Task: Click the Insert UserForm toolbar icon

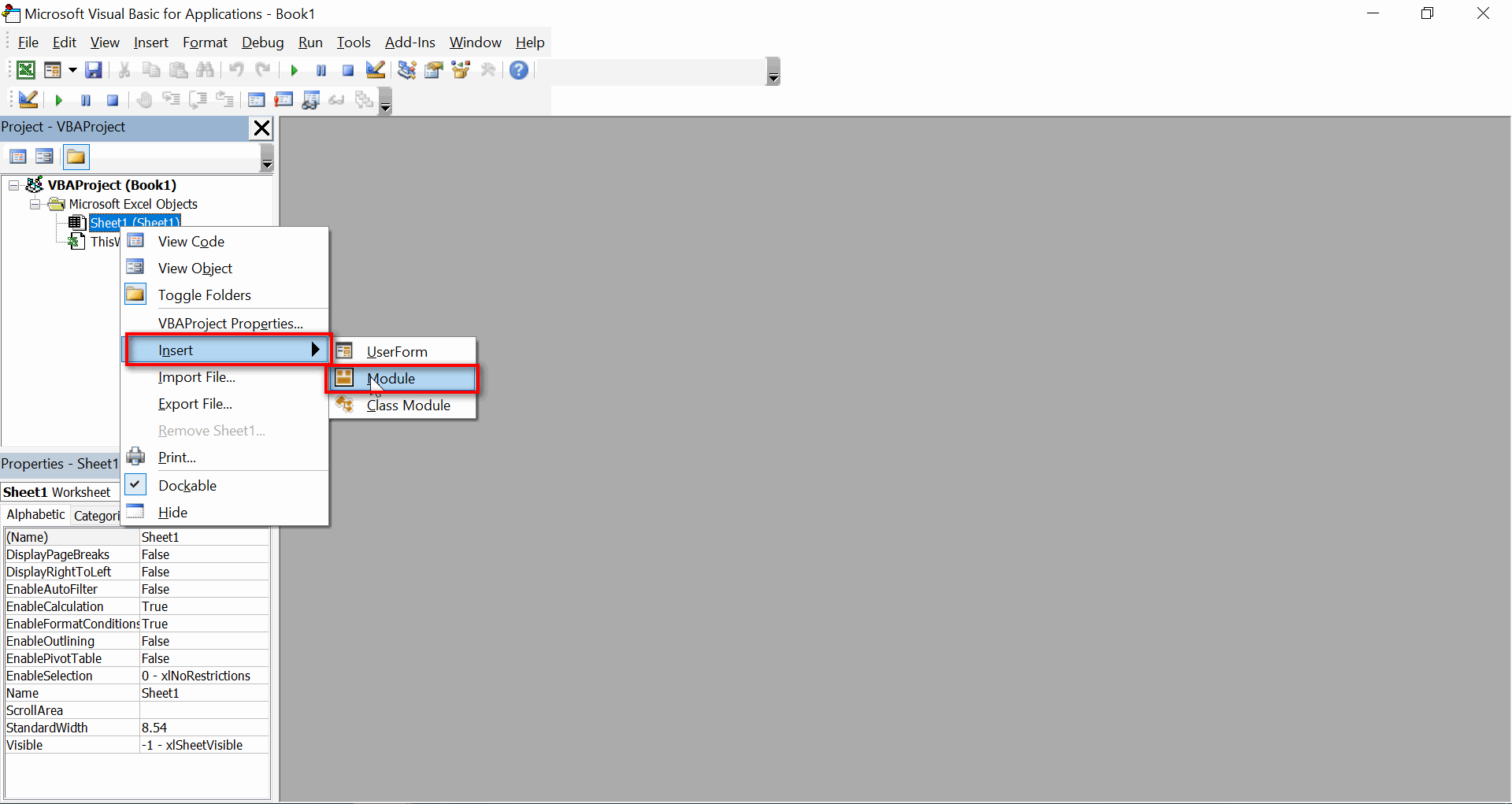Action: [53, 70]
